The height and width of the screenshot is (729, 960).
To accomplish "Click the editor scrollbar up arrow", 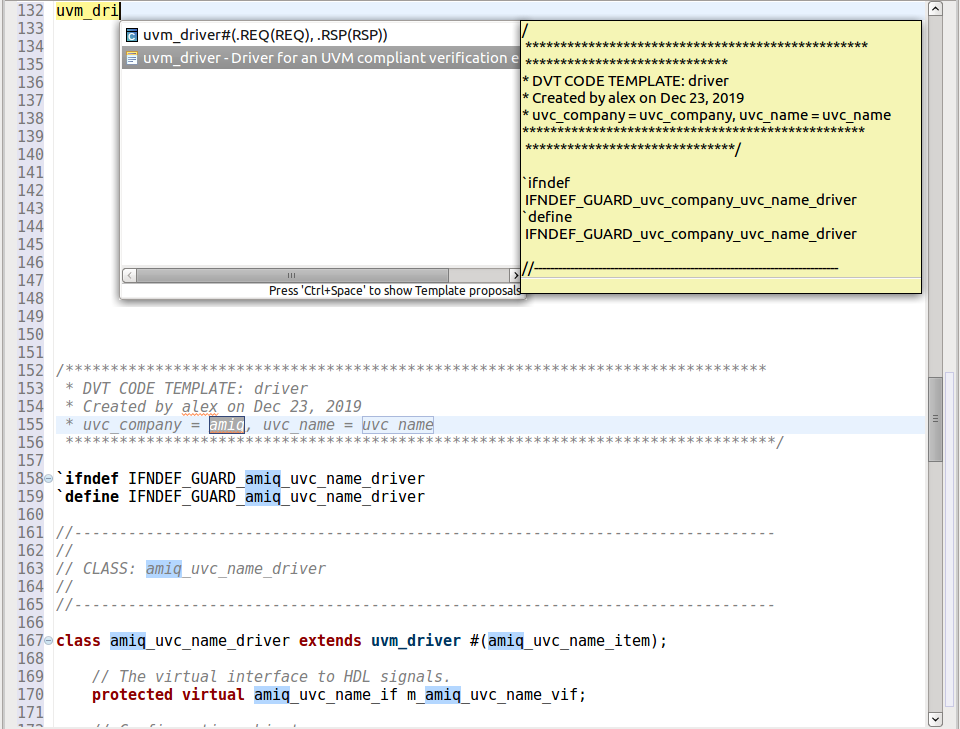I will click(935, 9).
